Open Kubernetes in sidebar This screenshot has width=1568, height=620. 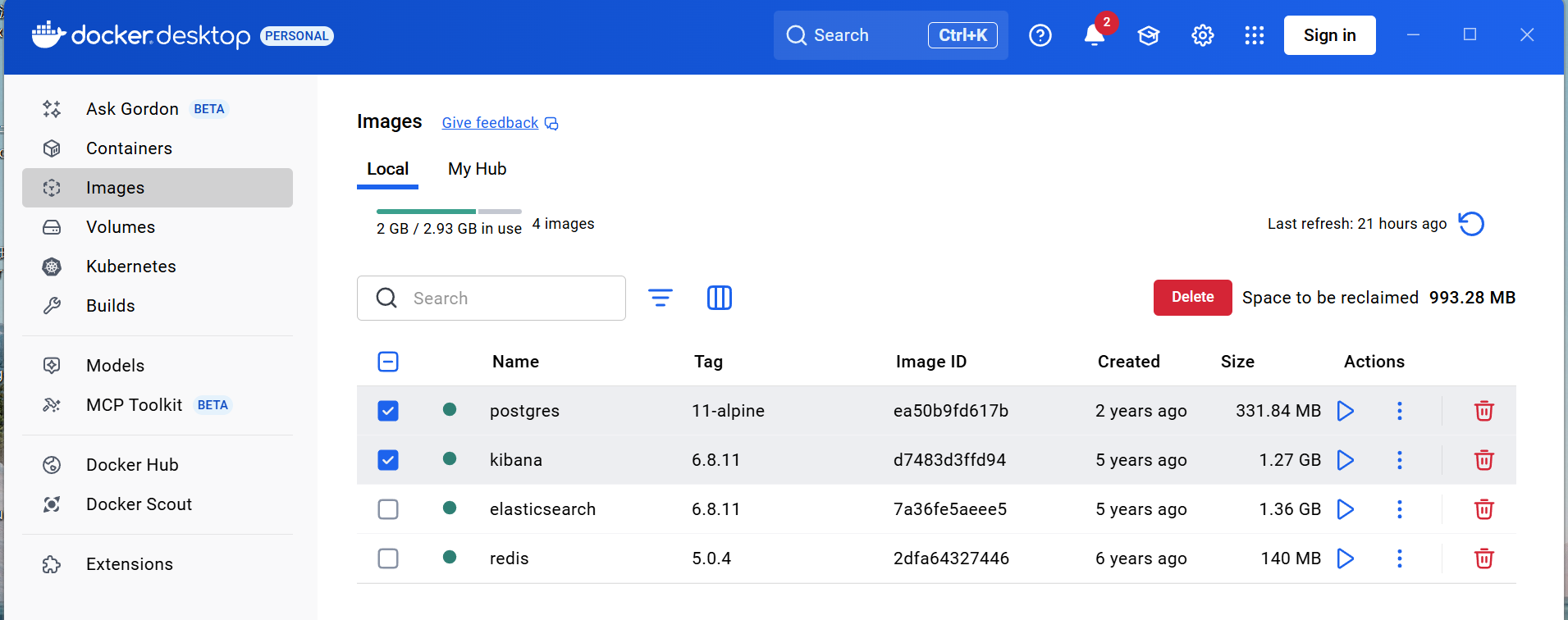tap(158, 267)
